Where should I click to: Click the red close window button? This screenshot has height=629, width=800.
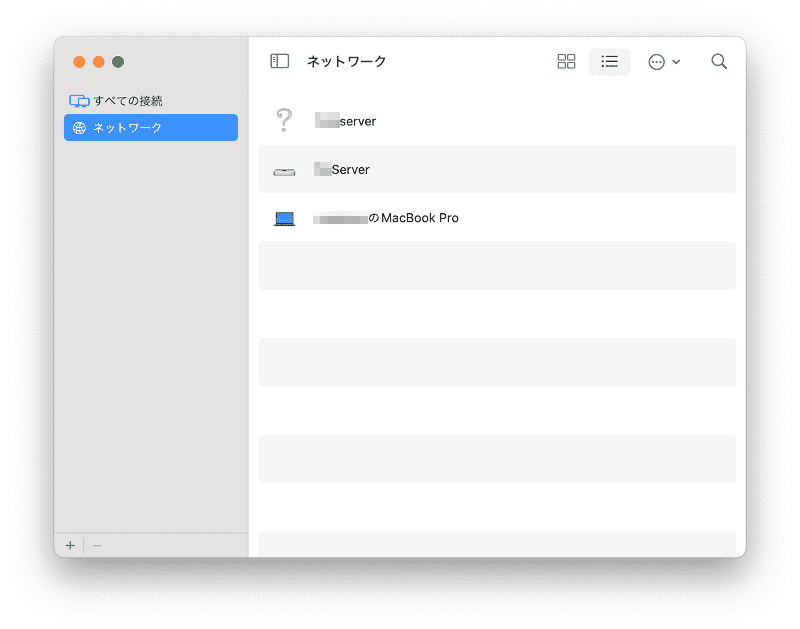click(79, 62)
